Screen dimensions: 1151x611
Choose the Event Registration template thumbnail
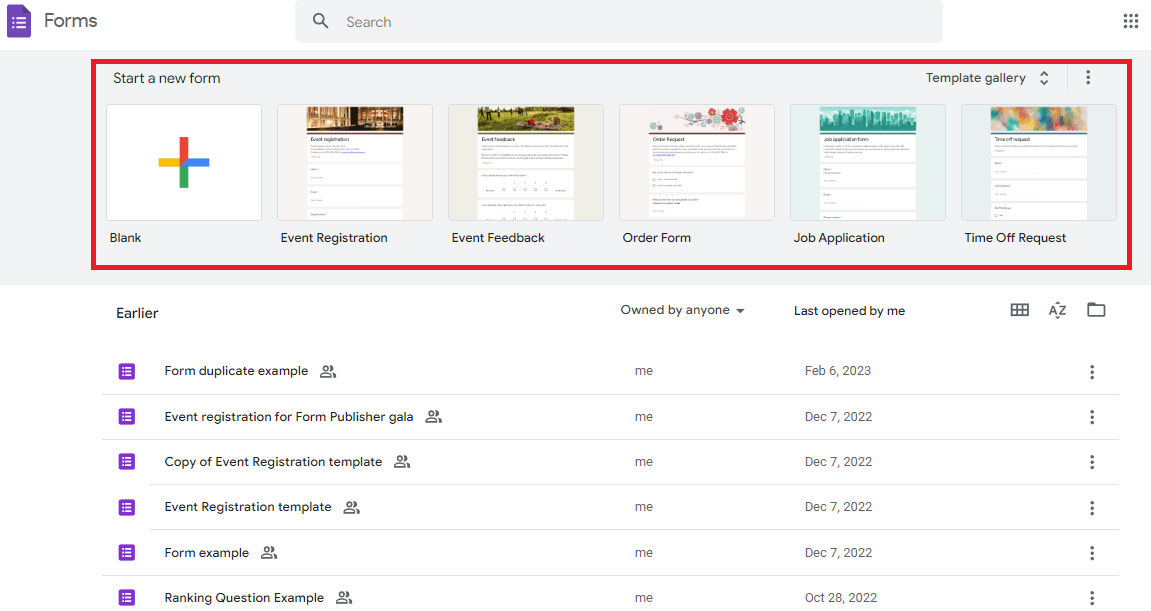pyautogui.click(x=355, y=162)
